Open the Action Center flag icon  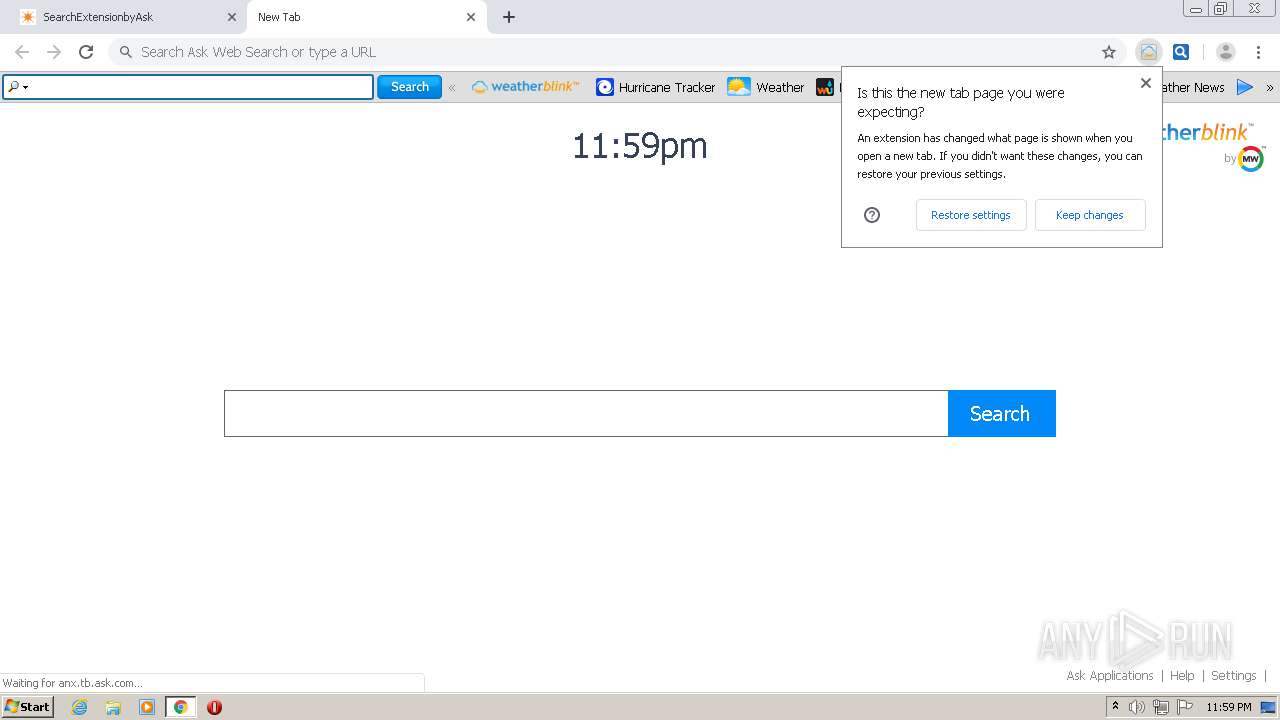click(1185, 707)
